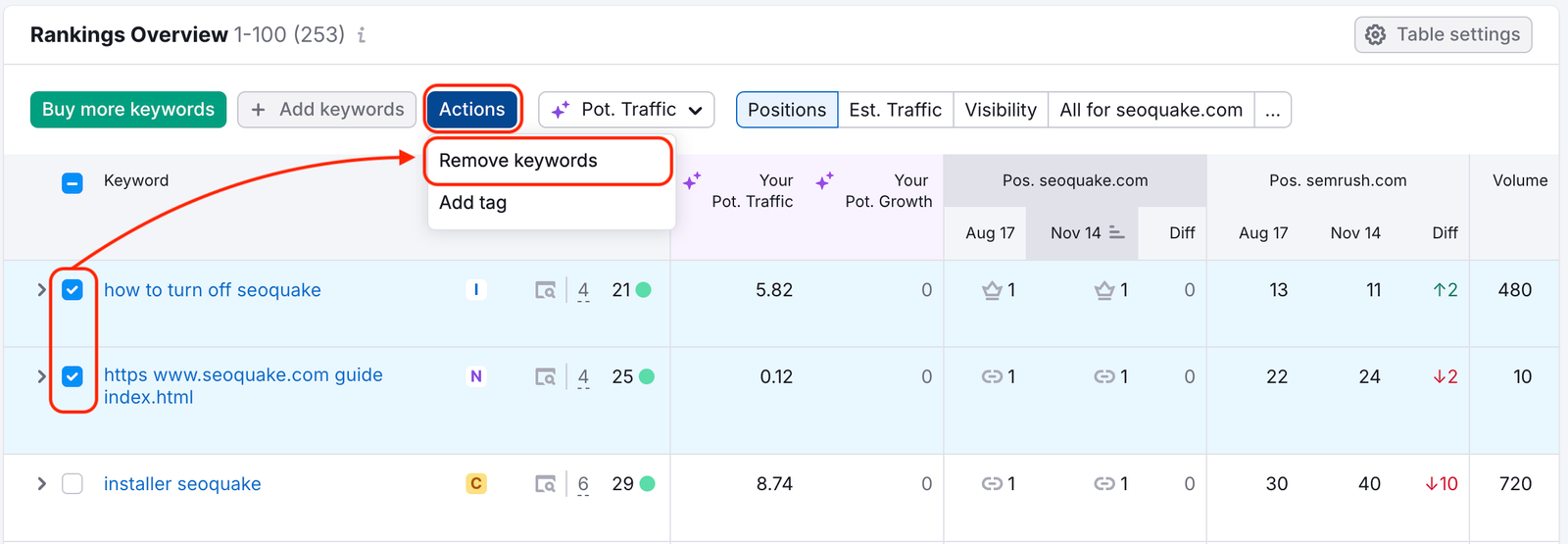The image size is (1568, 544).
Task: Click the N intent badge
Action: [x=476, y=376]
